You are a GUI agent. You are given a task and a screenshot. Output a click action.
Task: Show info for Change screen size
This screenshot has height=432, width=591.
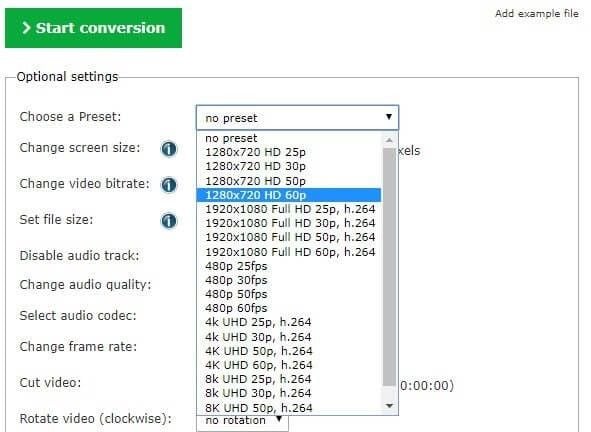pyautogui.click(x=168, y=149)
